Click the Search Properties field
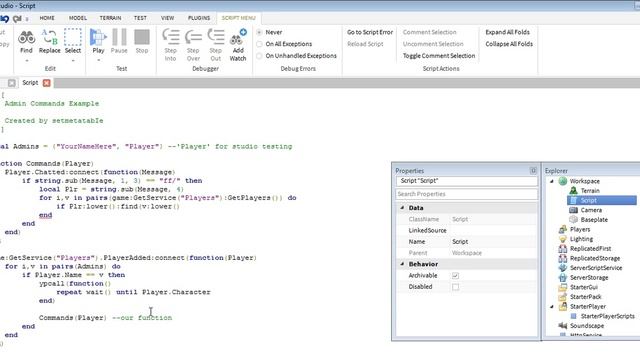Viewport: 640px width, 360px height. click(467, 194)
